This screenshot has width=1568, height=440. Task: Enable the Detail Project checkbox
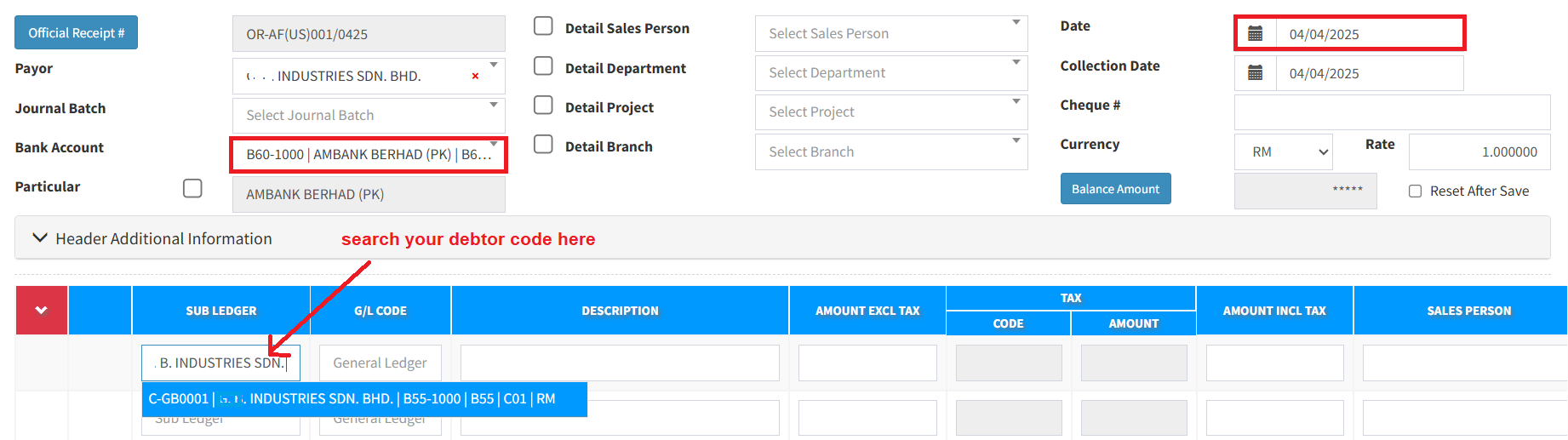(x=543, y=106)
